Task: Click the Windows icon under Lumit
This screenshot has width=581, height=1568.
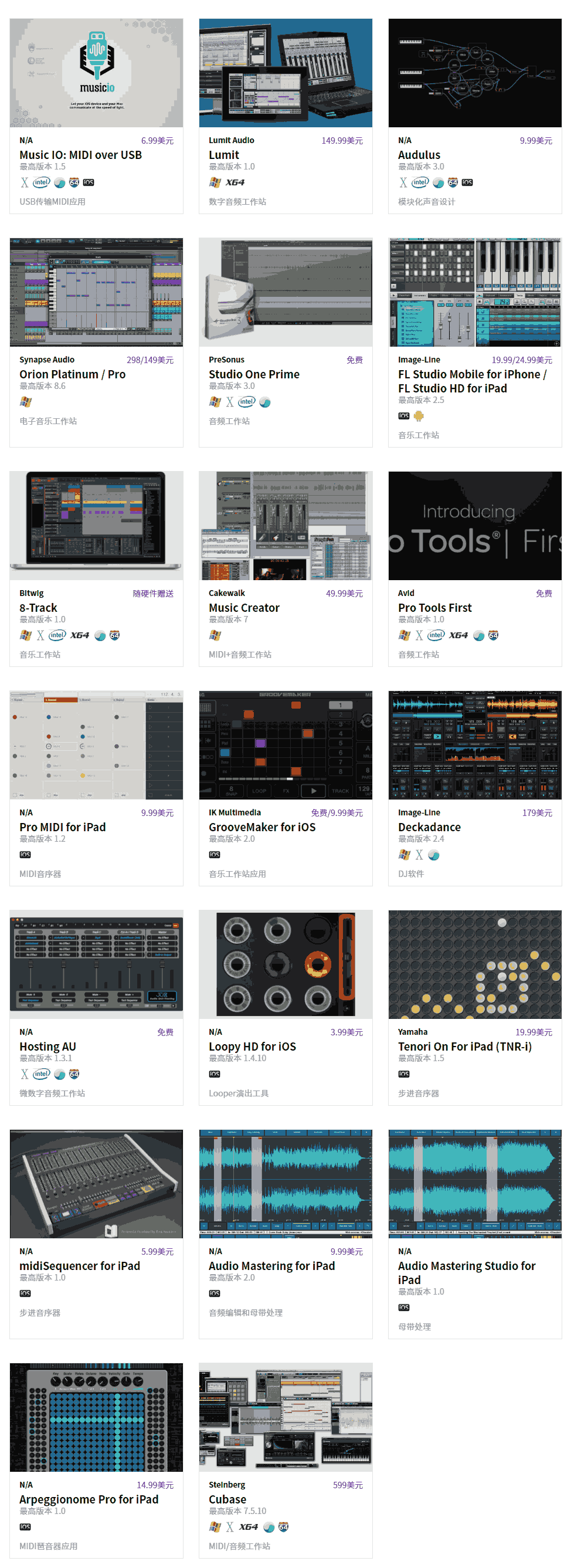Action: pyautogui.click(x=215, y=182)
